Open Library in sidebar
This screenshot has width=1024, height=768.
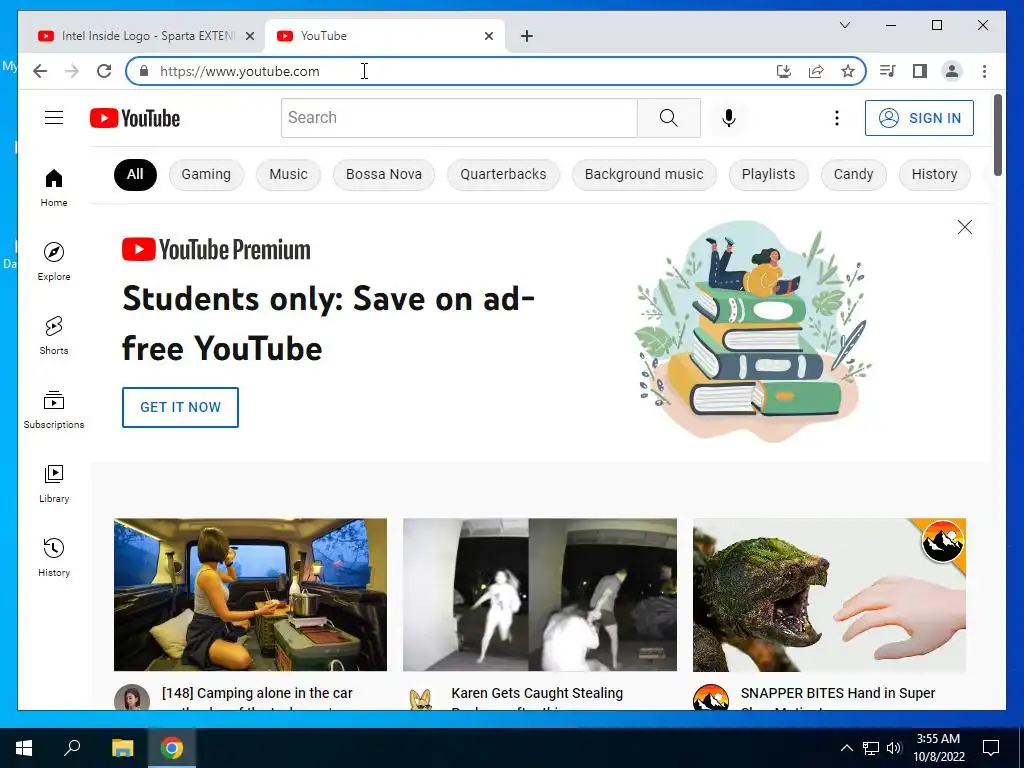(54, 483)
